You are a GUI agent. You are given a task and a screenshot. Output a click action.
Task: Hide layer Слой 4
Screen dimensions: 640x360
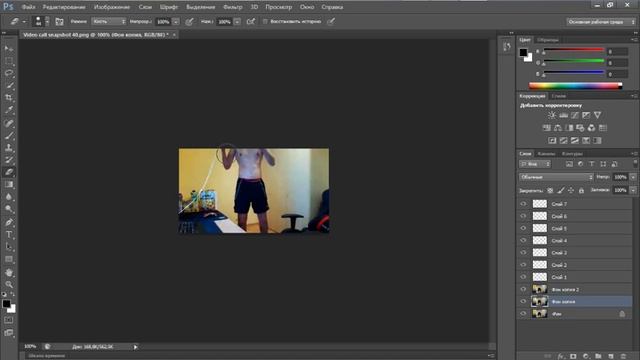coord(523,240)
